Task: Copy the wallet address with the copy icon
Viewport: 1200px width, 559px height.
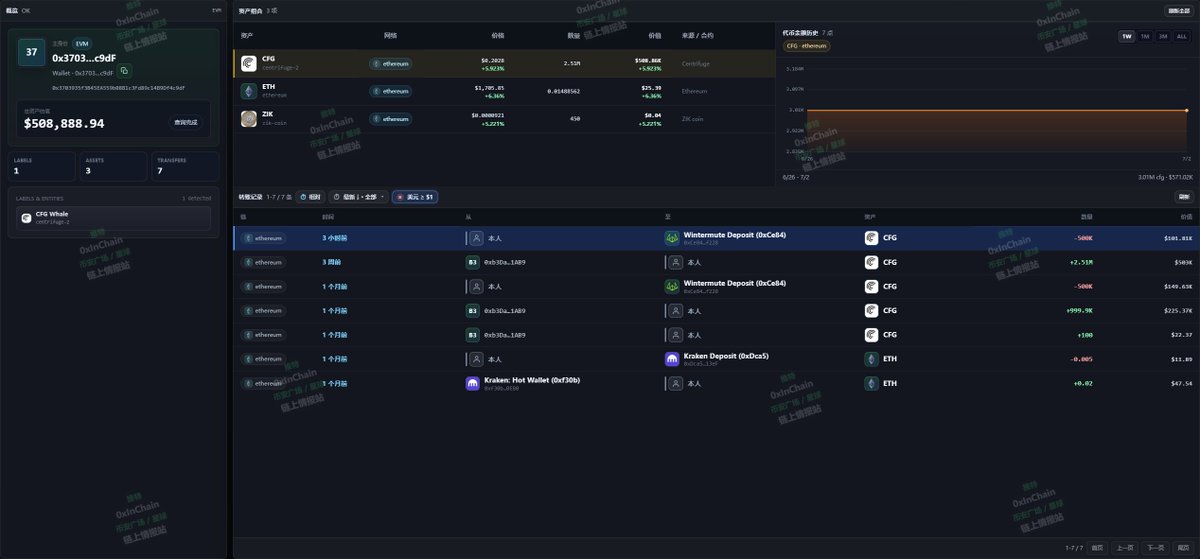Action: coord(125,71)
